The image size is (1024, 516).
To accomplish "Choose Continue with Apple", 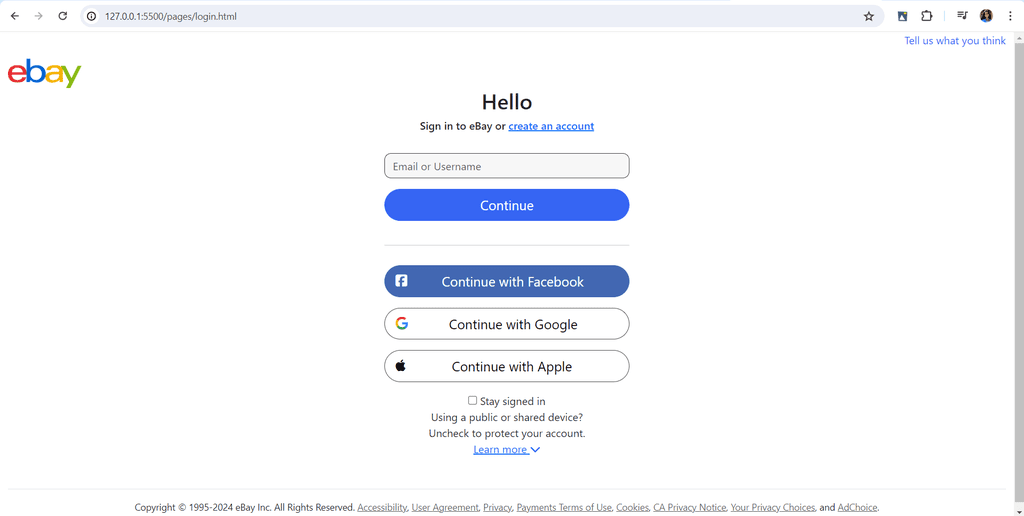I will (x=507, y=366).
